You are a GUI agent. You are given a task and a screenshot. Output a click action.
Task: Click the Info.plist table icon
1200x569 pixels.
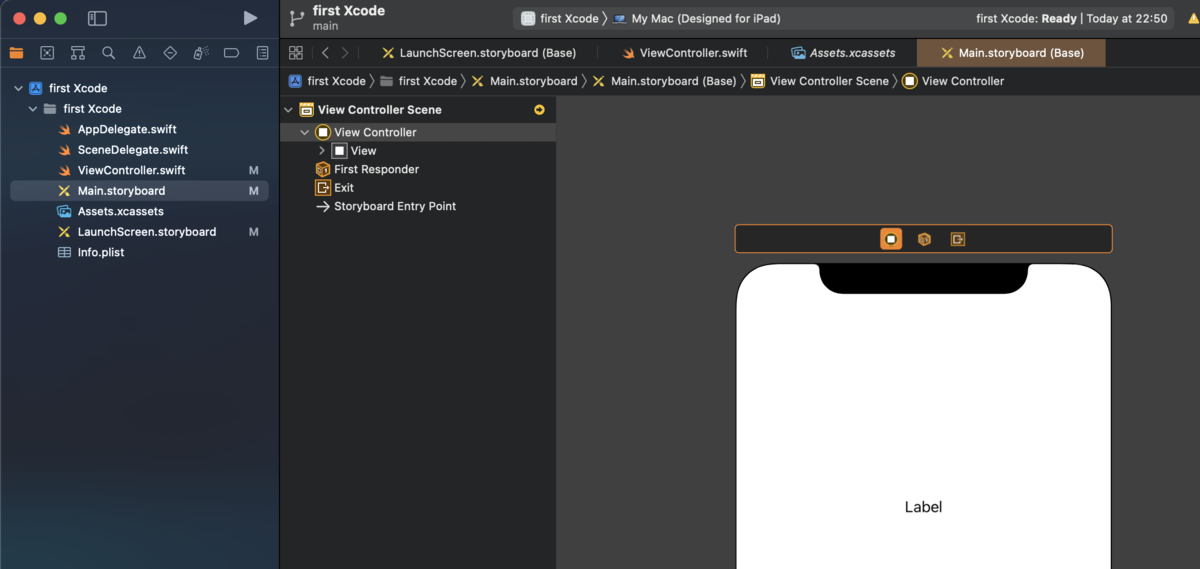66,252
